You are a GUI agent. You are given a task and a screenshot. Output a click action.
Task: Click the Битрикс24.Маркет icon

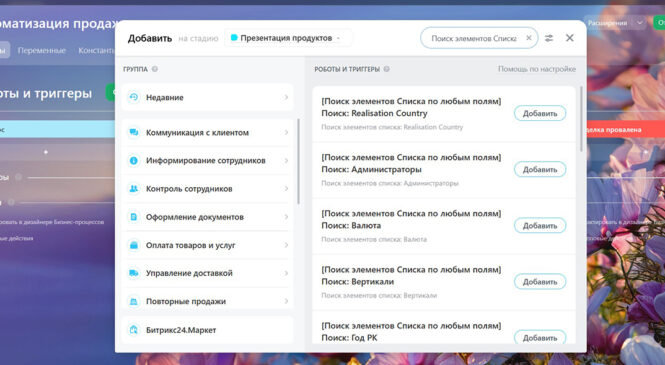click(134, 330)
